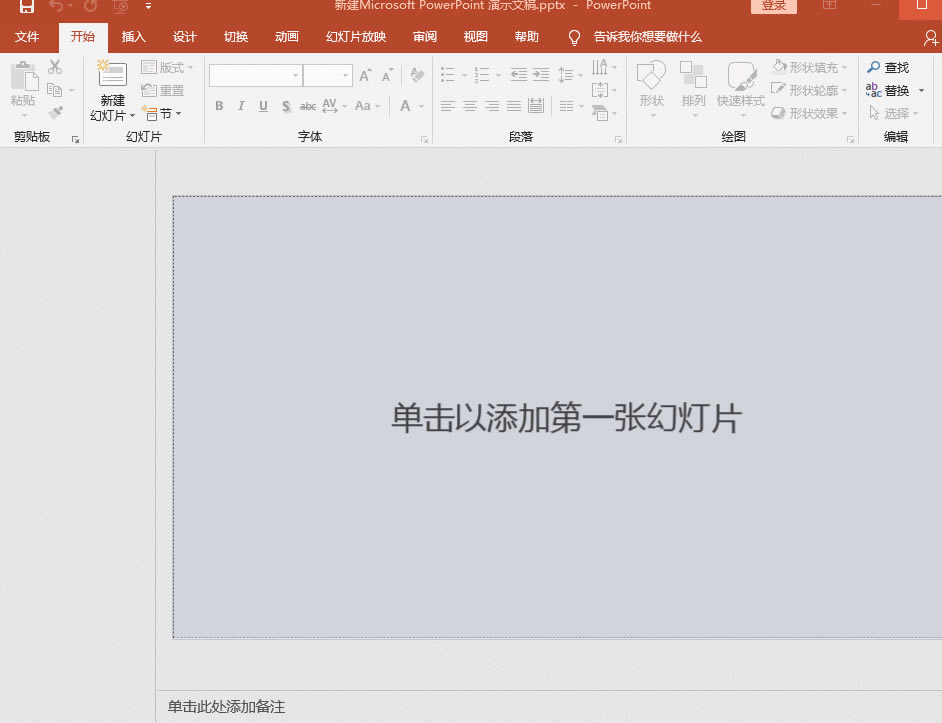The image size is (942, 723).
Task: Switch to the 插入 ribbon tab
Action: tap(134, 37)
